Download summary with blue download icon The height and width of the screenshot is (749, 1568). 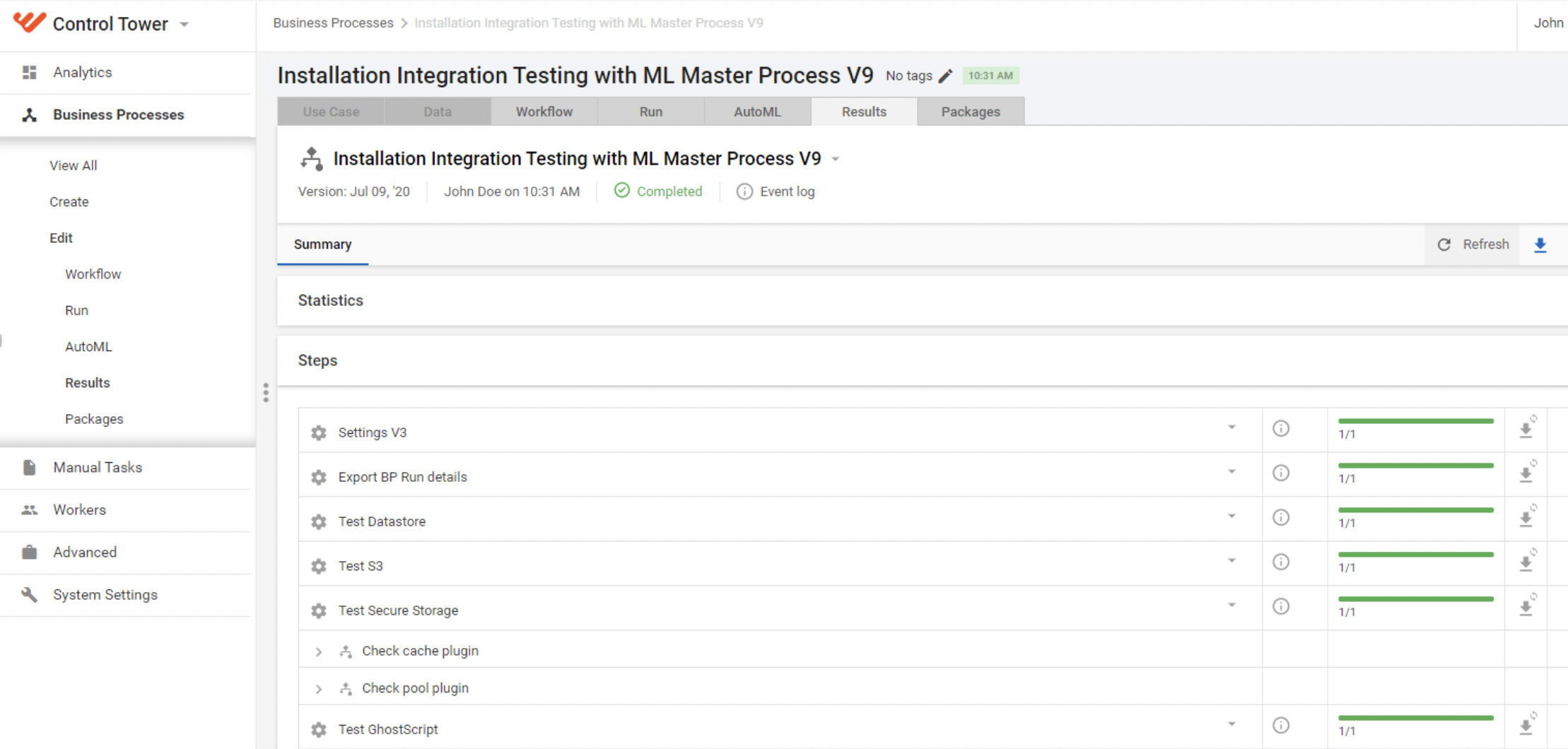point(1540,244)
